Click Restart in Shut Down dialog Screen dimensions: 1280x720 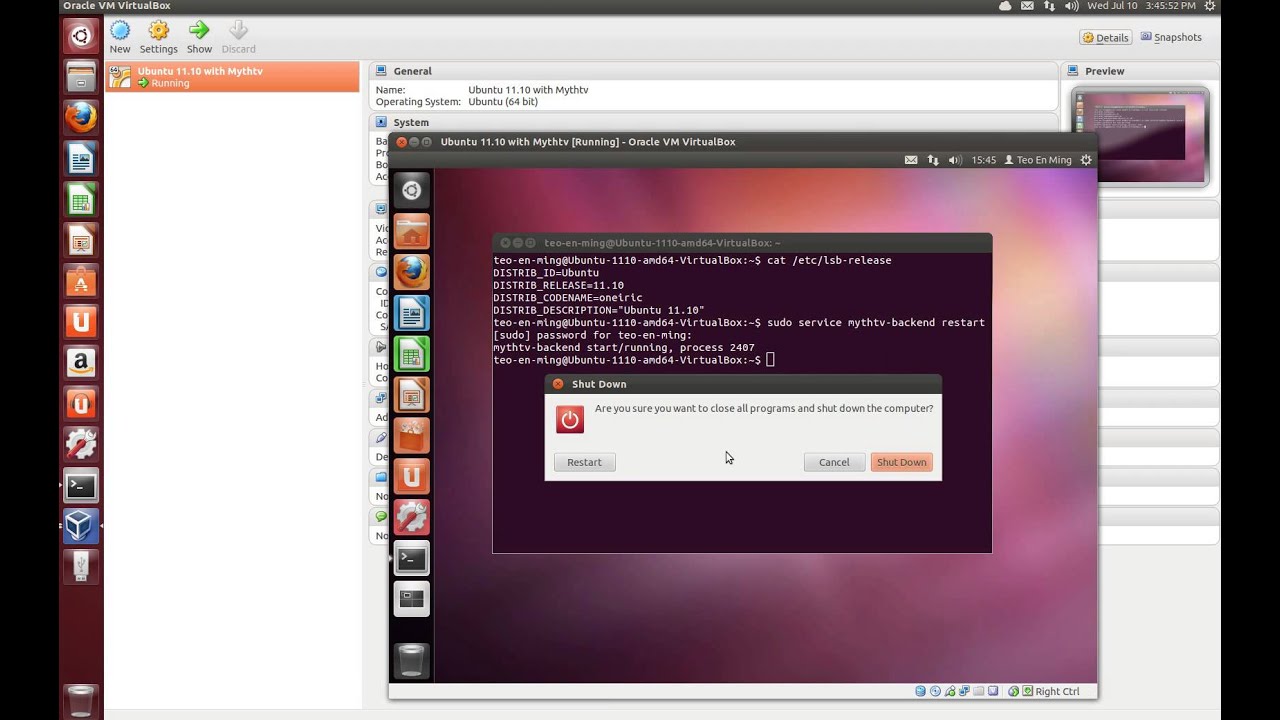(584, 462)
